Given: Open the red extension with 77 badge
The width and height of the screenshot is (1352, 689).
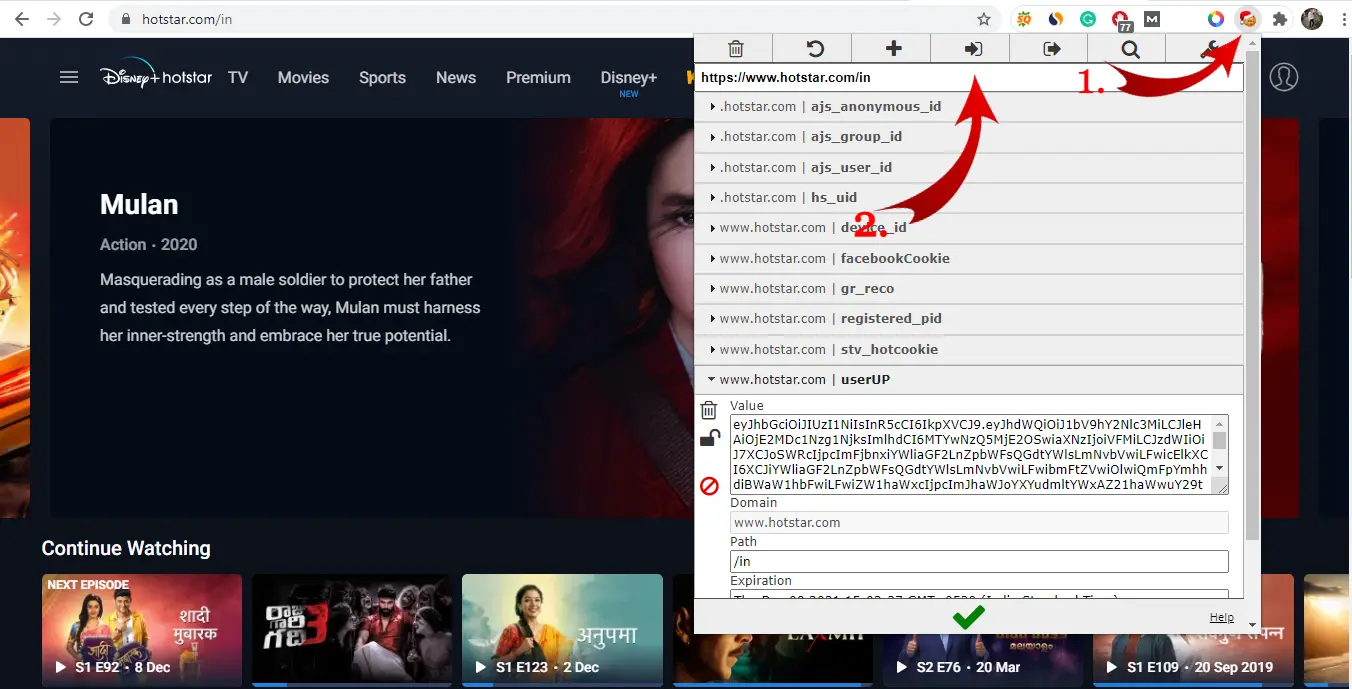Looking at the screenshot, I should (1120, 20).
